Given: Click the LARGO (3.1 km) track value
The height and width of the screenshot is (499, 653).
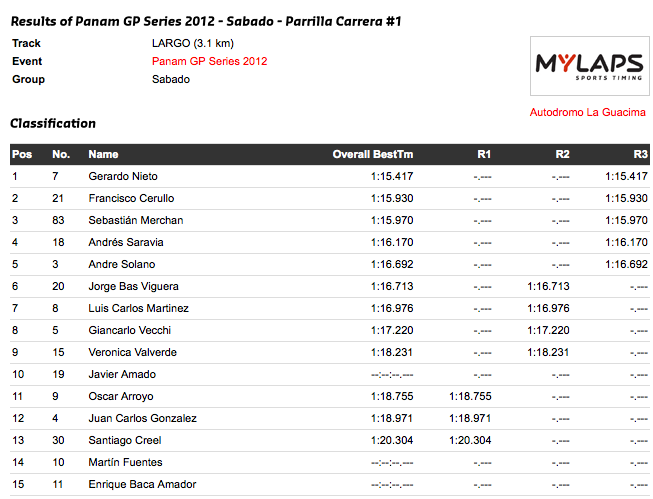Looking at the screenshot, I should (193, 43).
